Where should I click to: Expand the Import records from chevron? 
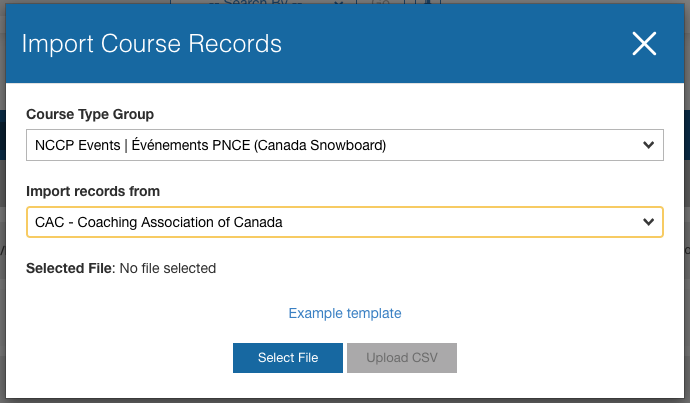pos(647,222)
